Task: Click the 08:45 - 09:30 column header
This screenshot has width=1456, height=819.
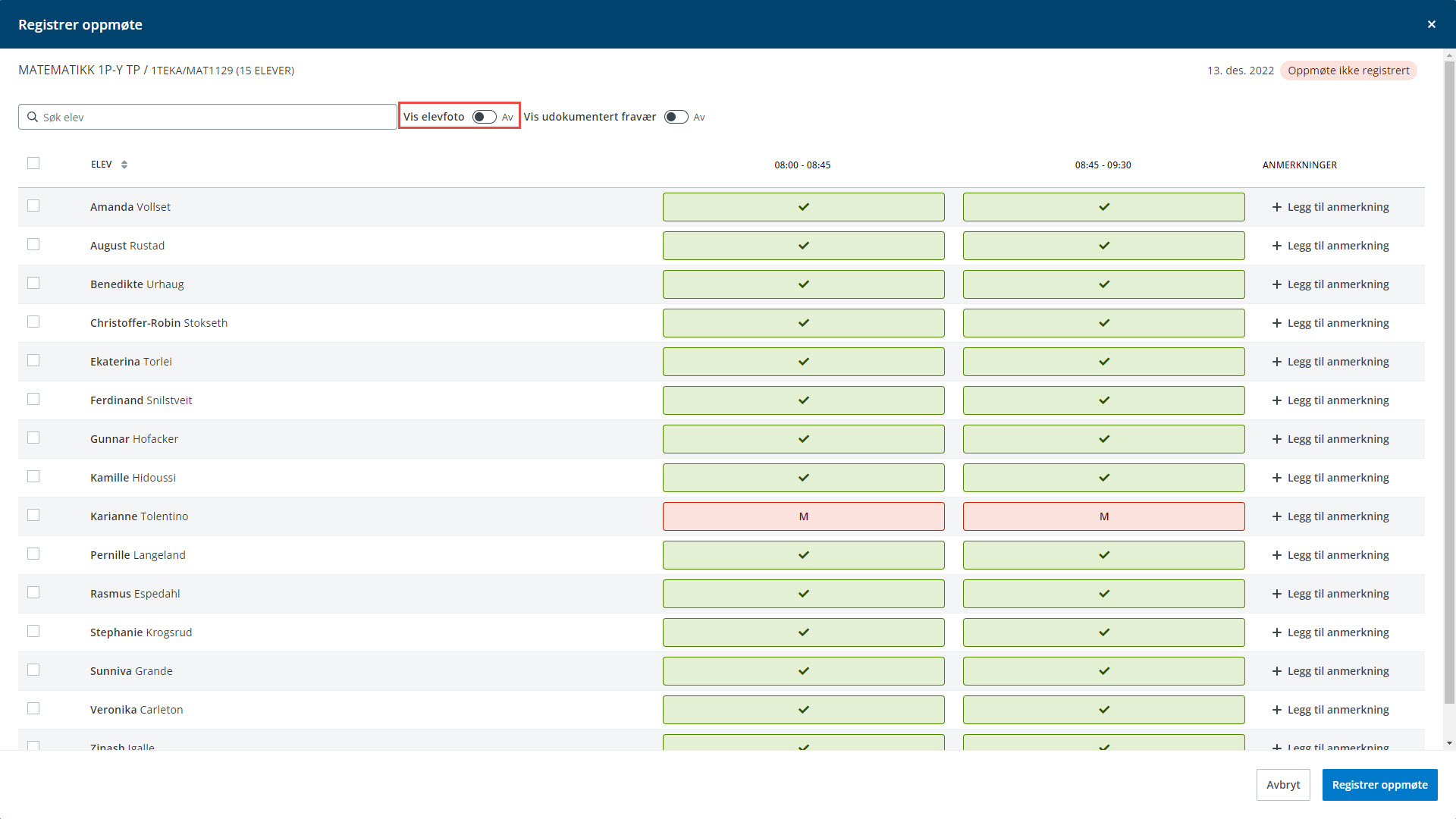Action: pos(1103,165)
